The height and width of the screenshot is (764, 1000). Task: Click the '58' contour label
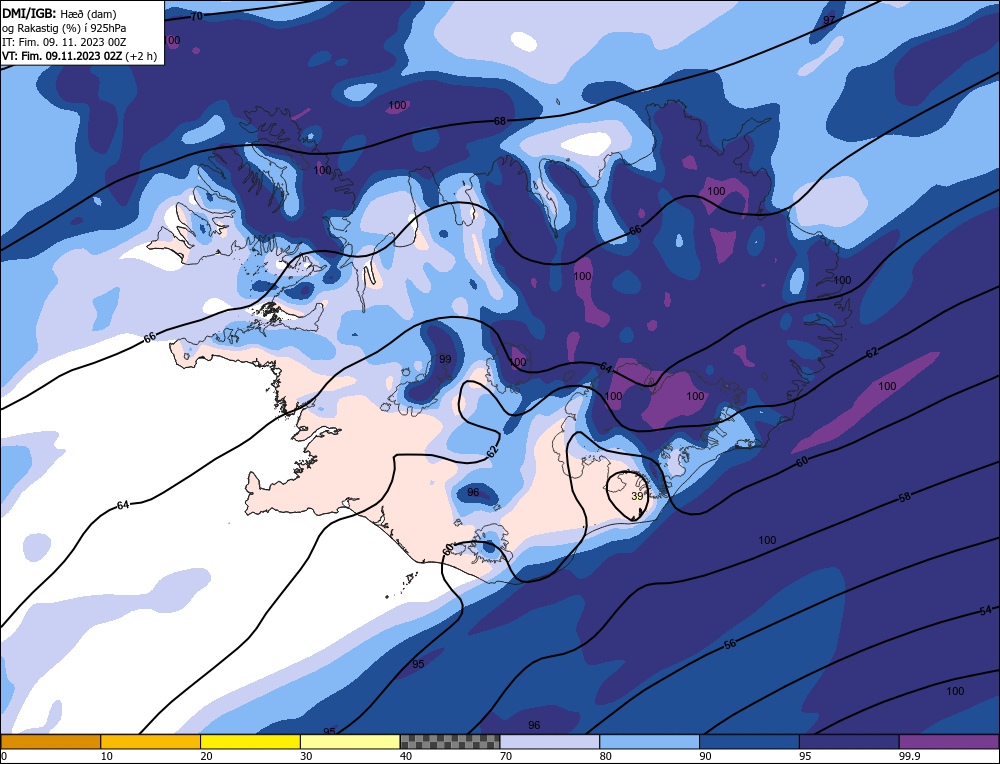(x=904, y=497)
